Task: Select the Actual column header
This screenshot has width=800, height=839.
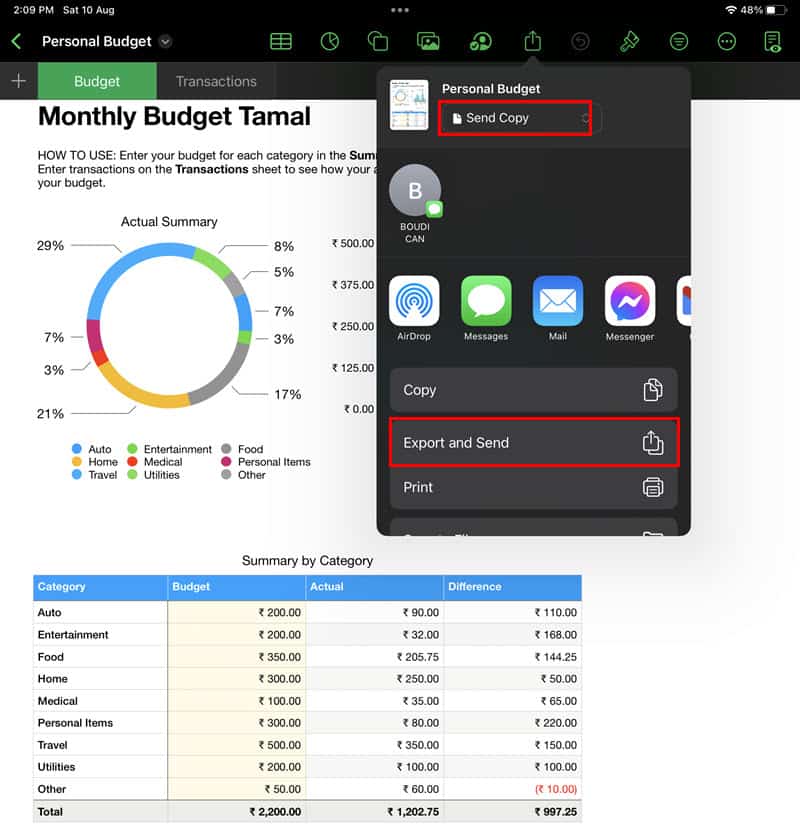Action: tap(375, 587)
